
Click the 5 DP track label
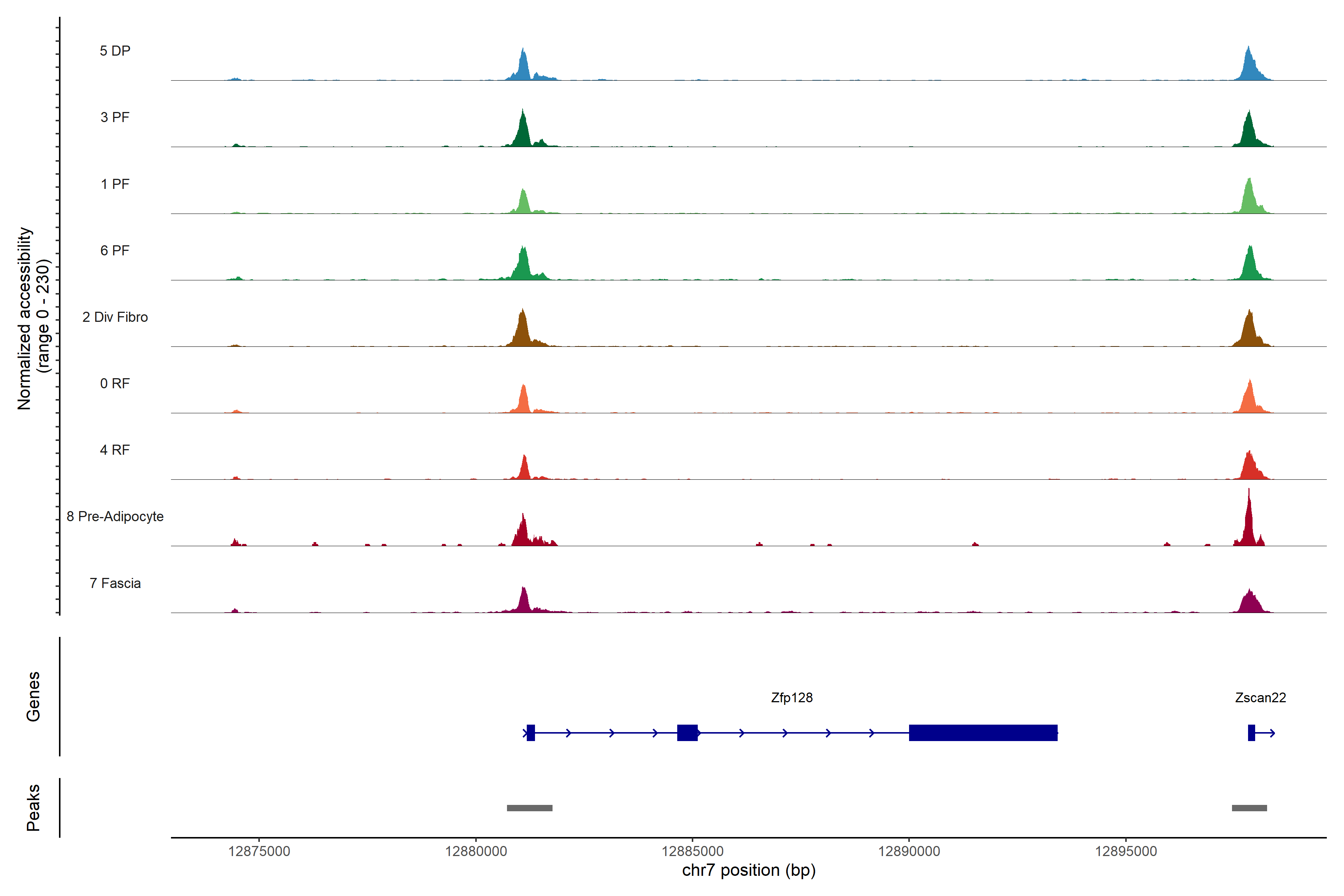(115, 51)
